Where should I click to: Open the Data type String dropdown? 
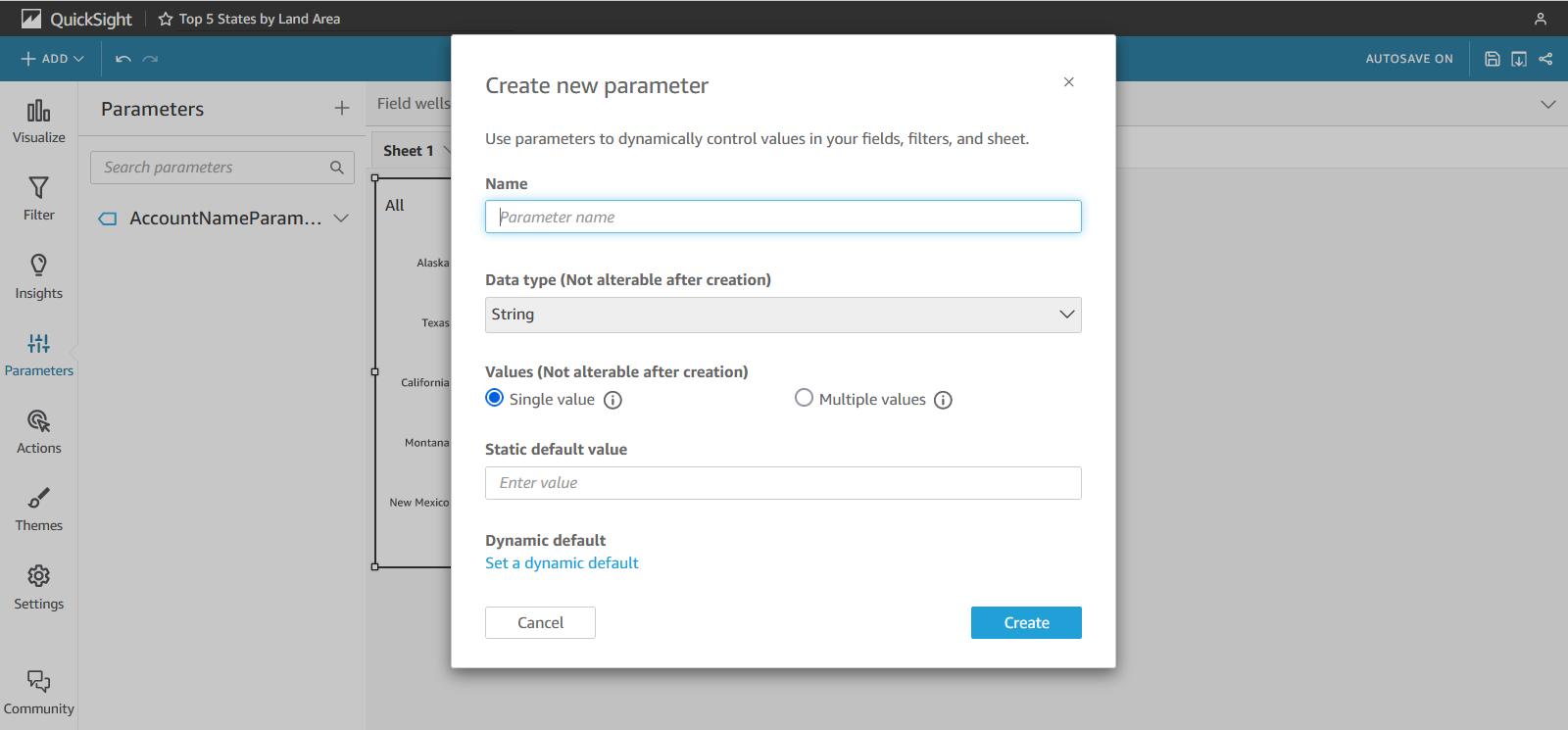click(783, 315)
